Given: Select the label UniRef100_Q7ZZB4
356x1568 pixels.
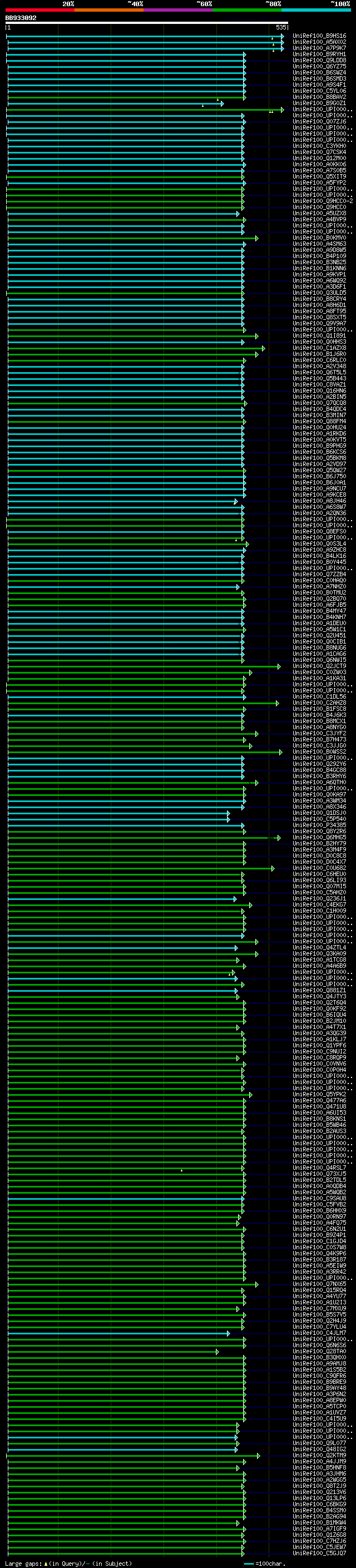Looking at the screenshot, I should (x=319, y=574).
